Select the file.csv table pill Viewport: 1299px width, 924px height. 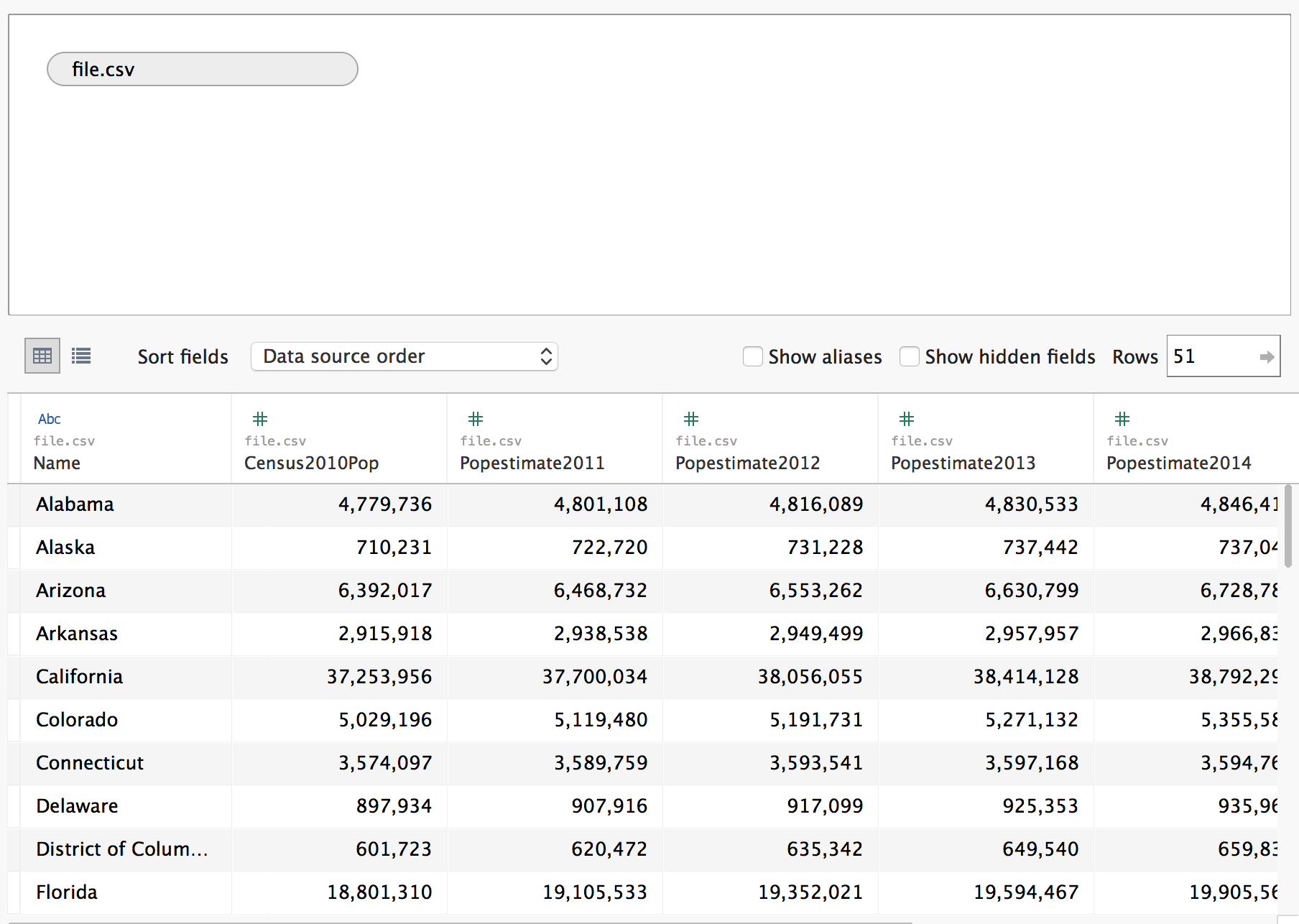[x=202, y=69]
